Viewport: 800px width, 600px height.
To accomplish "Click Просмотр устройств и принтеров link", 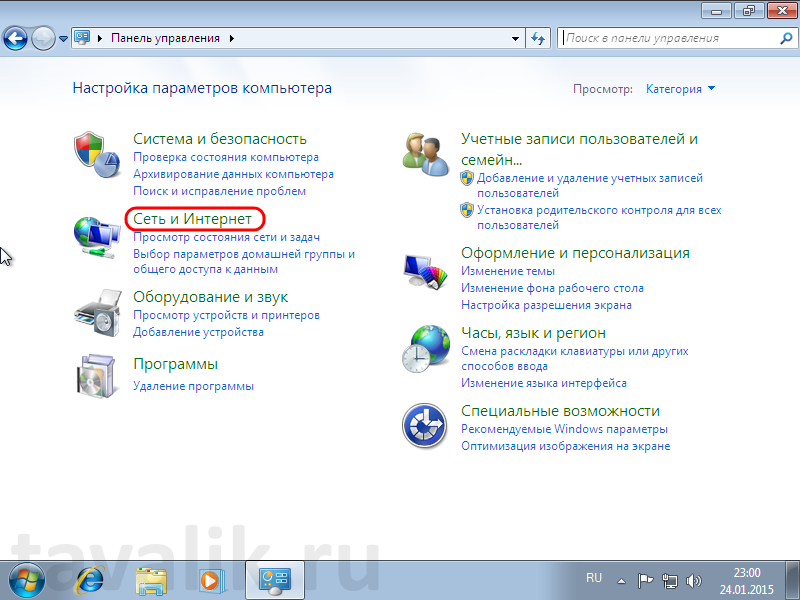I will pyautogui.click(x=227, y=315).
